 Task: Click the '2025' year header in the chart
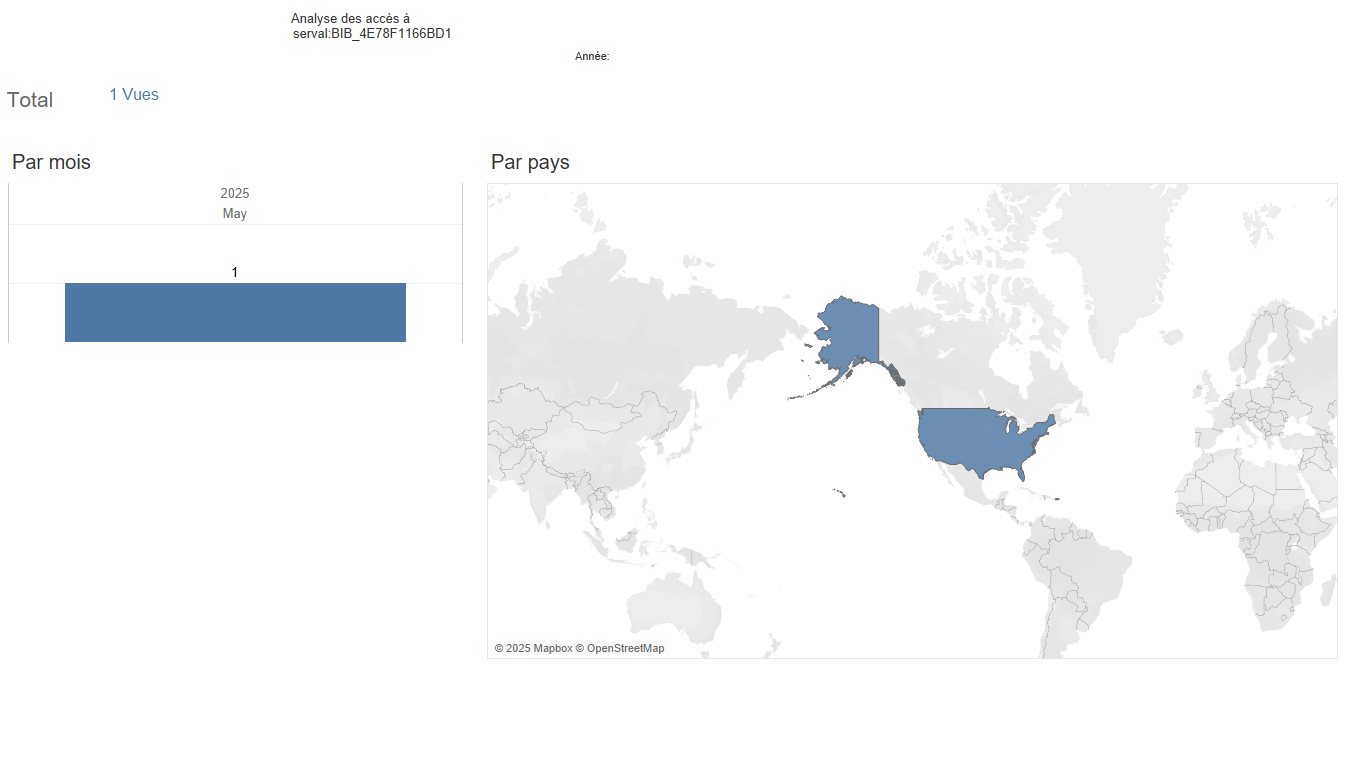coord(235,193)
